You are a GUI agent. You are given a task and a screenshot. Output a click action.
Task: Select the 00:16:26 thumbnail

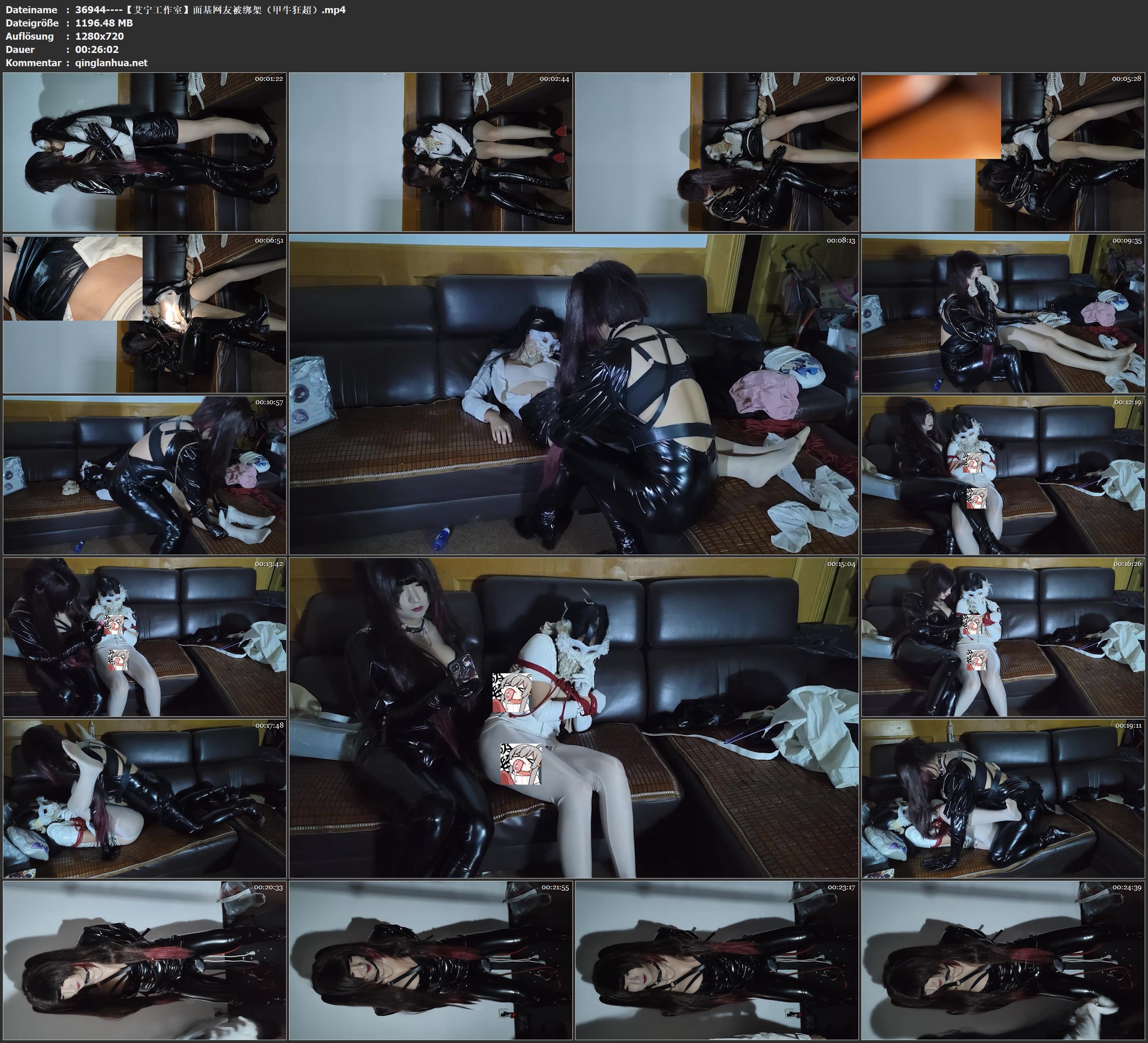tap(1003, 637)
